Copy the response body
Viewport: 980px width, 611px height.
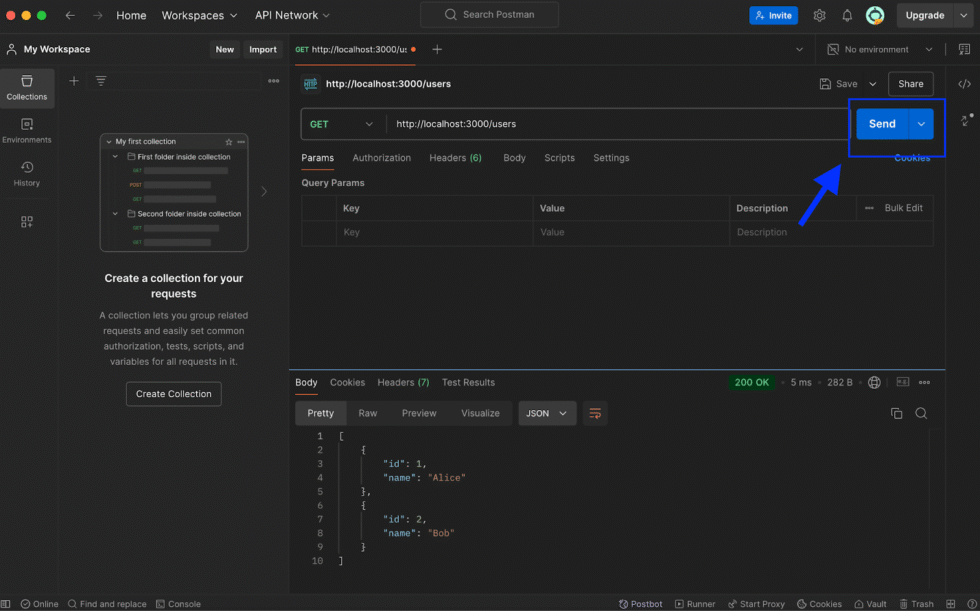pyautogui.click(x=896, y=414)
